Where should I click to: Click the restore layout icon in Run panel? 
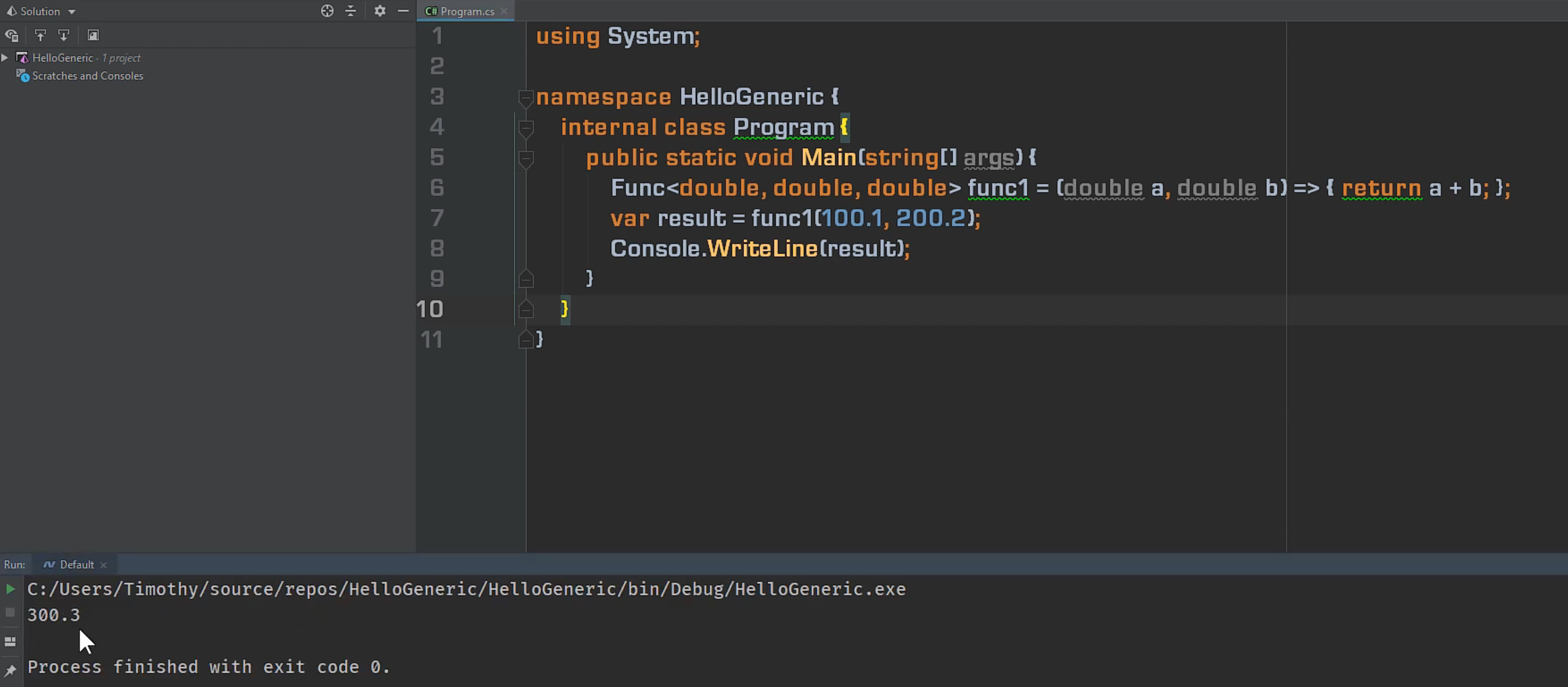(10, 642)
